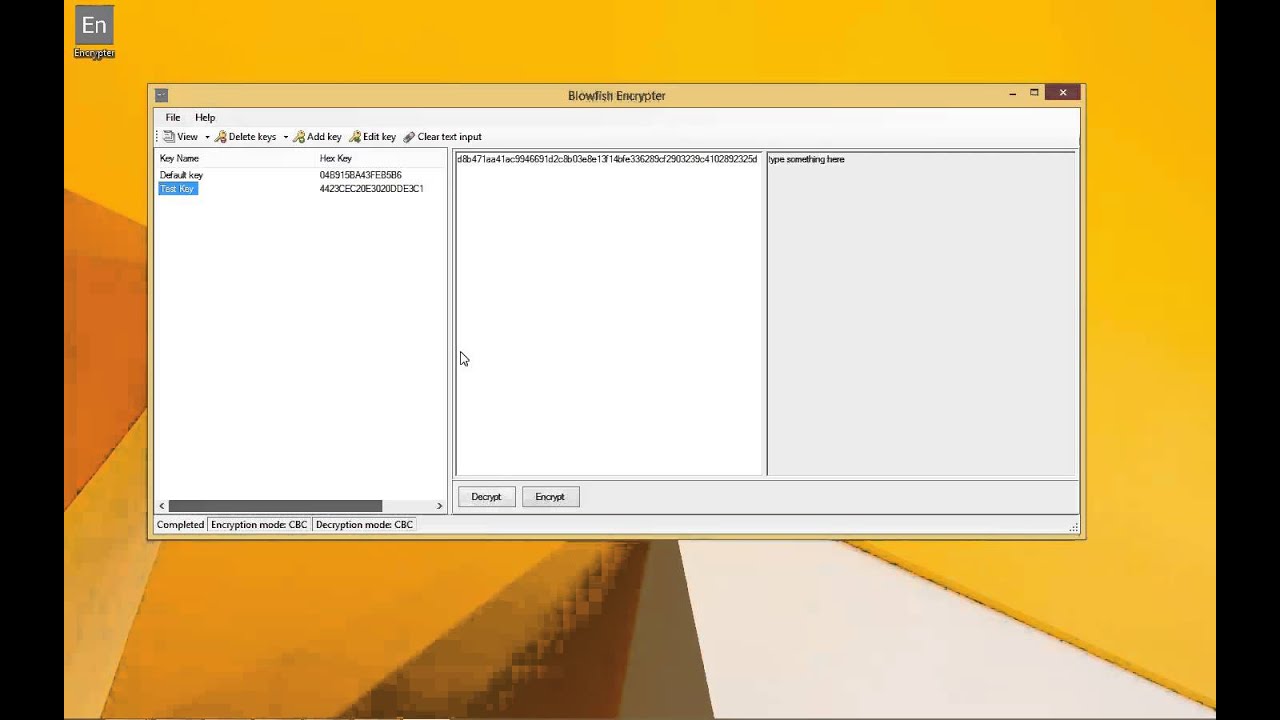Click the Blowfish Encrypter window icon
Image resolution: width=1280 pixels, height=720 pixels.
coord(161,95)
